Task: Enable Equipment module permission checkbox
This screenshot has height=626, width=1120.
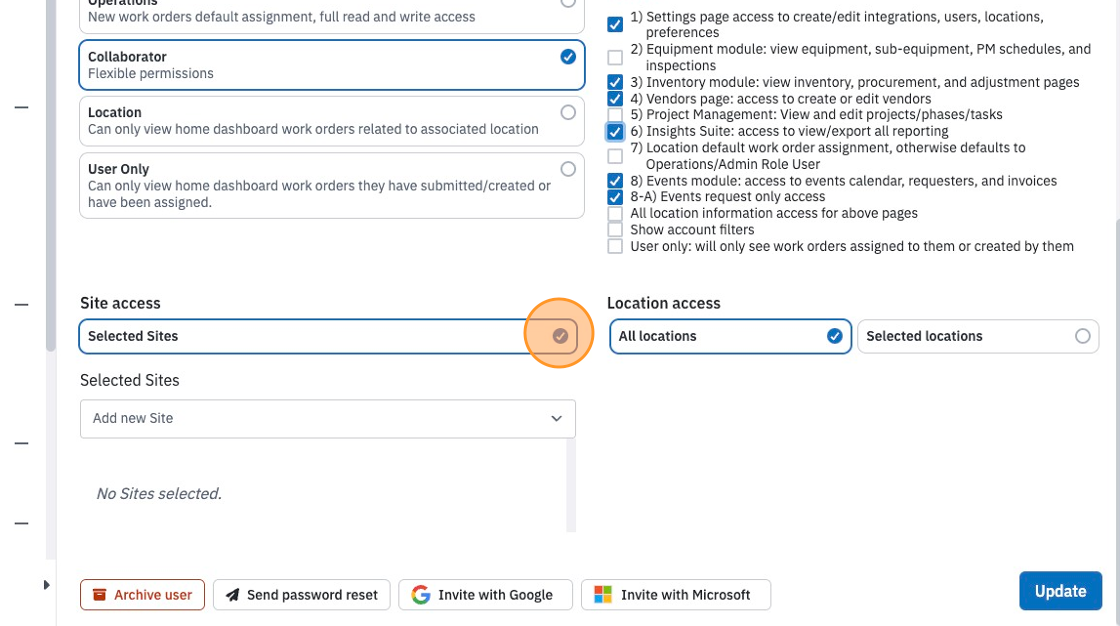Action: pos(615,57)
